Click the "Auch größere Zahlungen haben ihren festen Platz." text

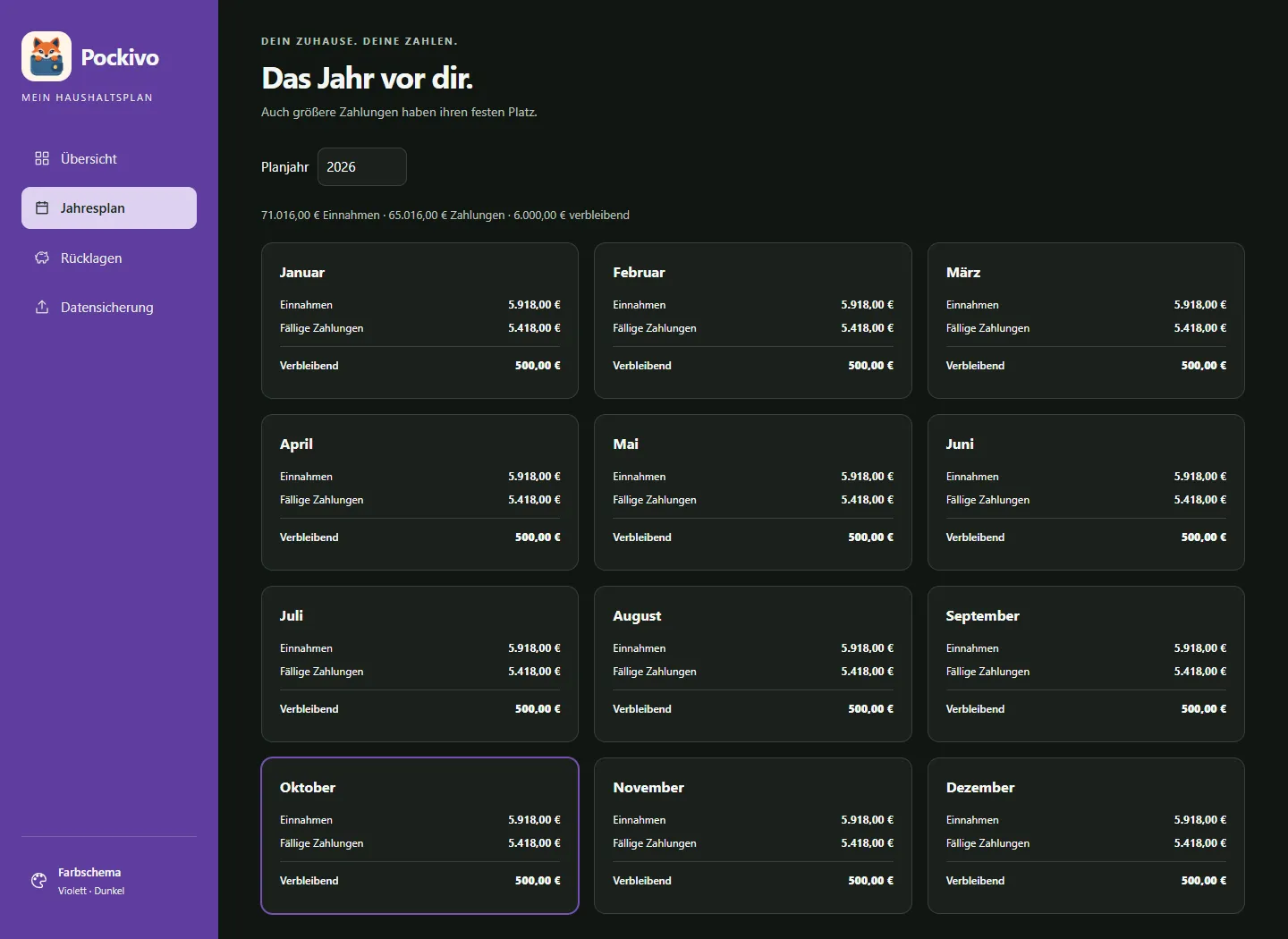coord(399,112)
